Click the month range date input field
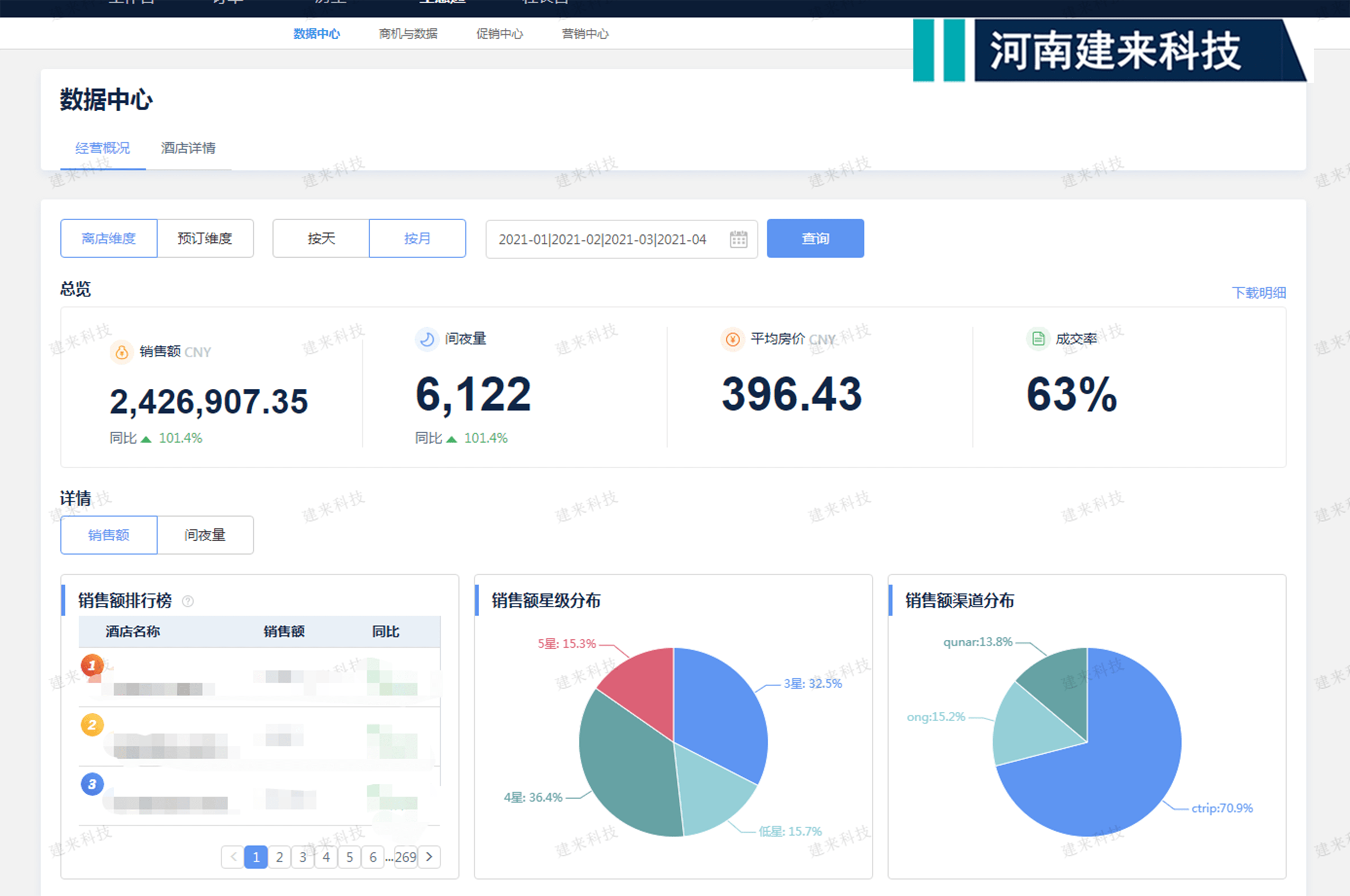Image resolution: width=1350 pixels, height=896 pixels. pos(621,239)
